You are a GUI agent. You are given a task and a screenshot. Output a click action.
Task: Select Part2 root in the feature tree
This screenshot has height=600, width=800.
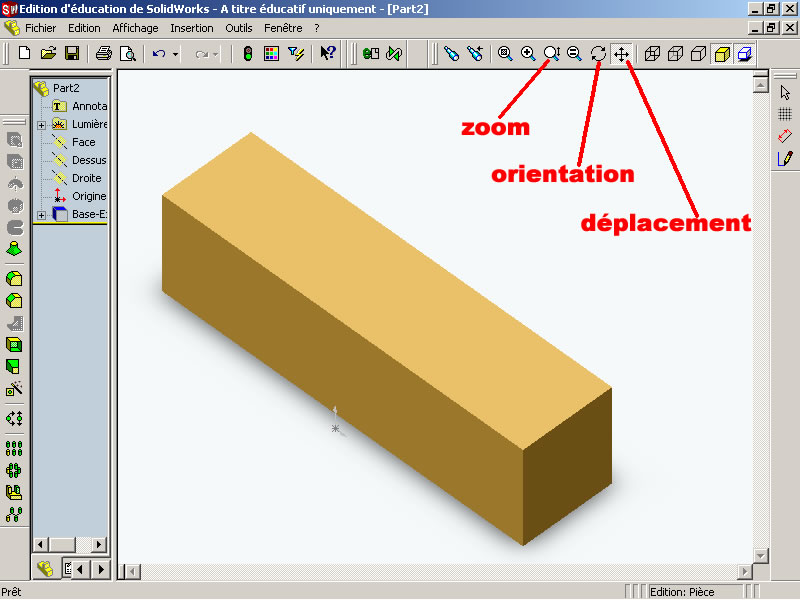point(66,88)
